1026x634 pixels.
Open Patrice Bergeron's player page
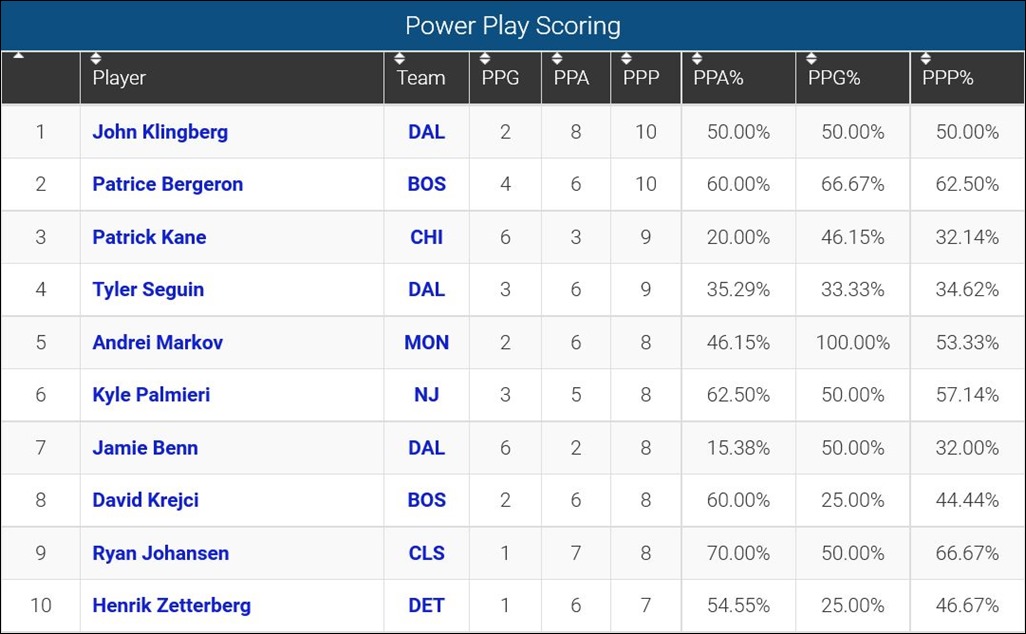coord(167,184)
